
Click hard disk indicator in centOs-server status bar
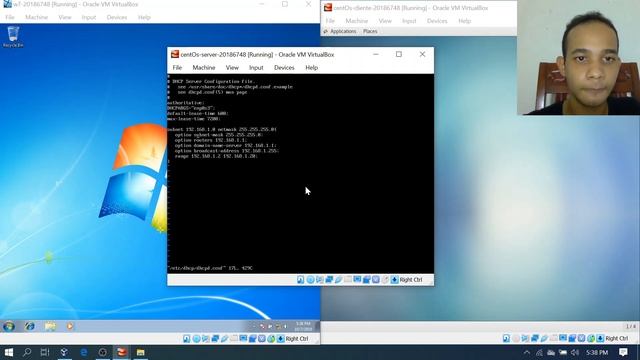(x=301, y=280)
